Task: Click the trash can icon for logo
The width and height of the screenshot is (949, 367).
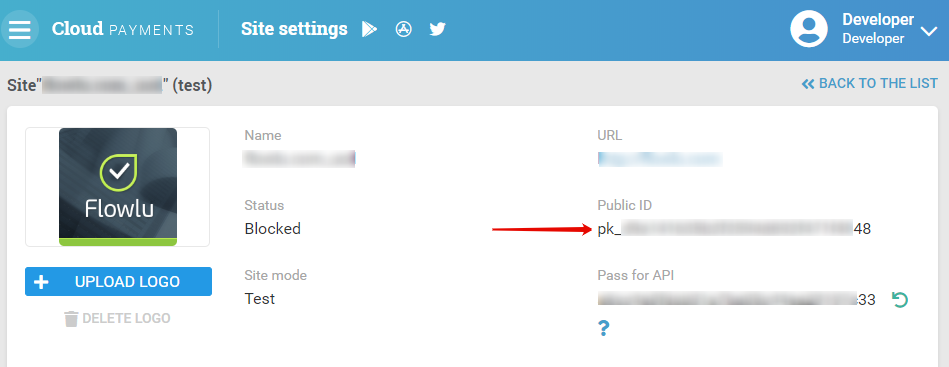Action: tap(71, 319)
